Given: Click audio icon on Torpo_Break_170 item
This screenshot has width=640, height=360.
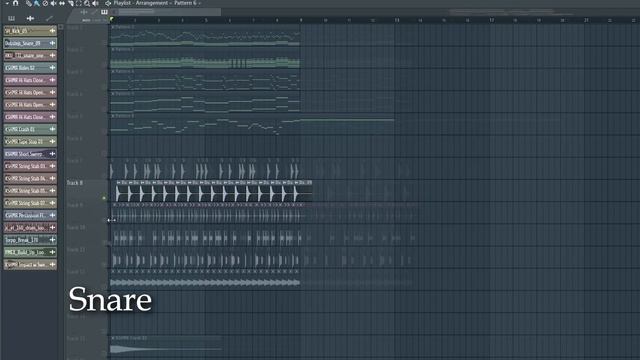Looking at the screenshot, I should [52, 240].
